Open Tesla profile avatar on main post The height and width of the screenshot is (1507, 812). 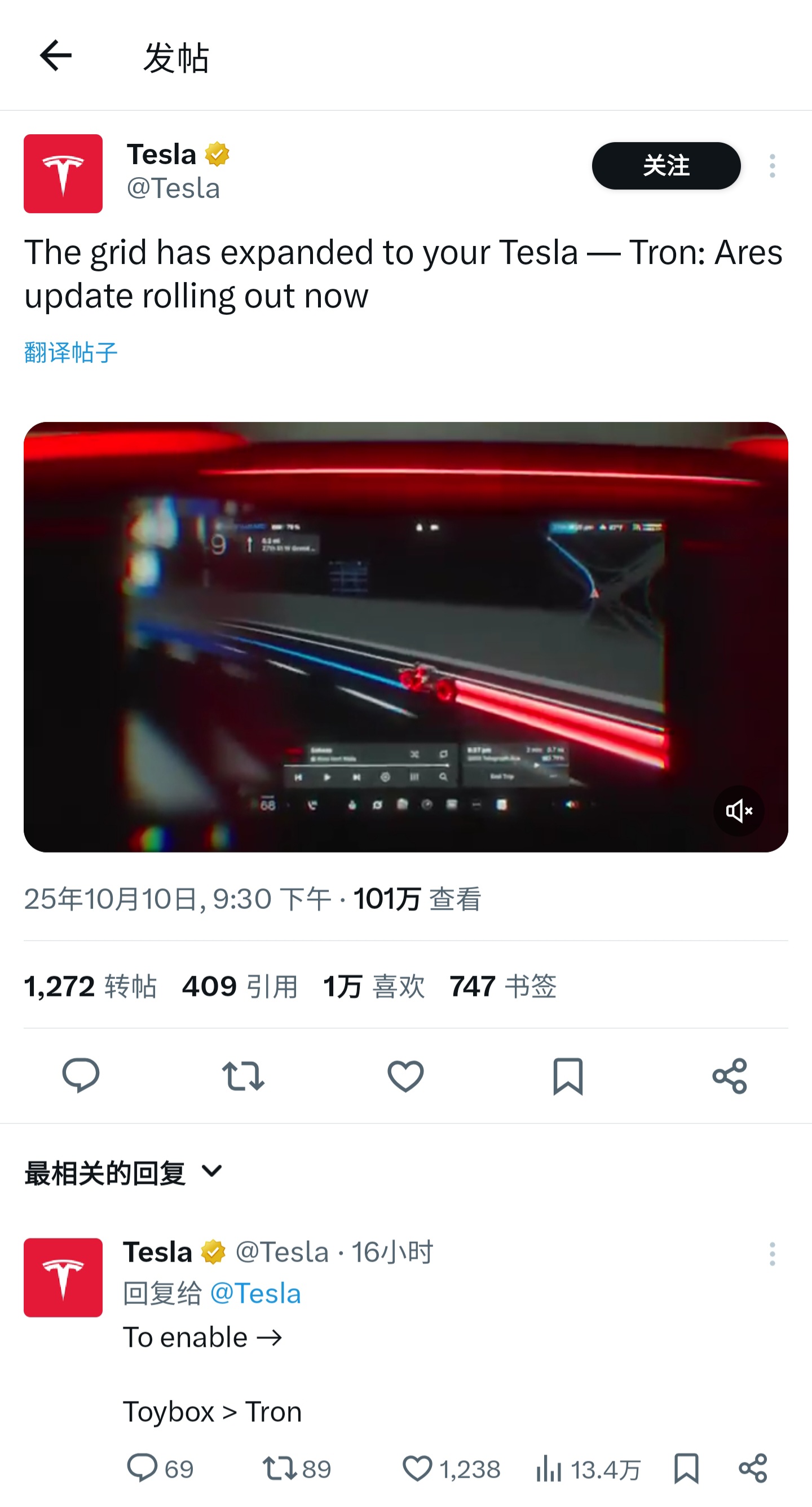pyautogui.click(x=63, y=174)
